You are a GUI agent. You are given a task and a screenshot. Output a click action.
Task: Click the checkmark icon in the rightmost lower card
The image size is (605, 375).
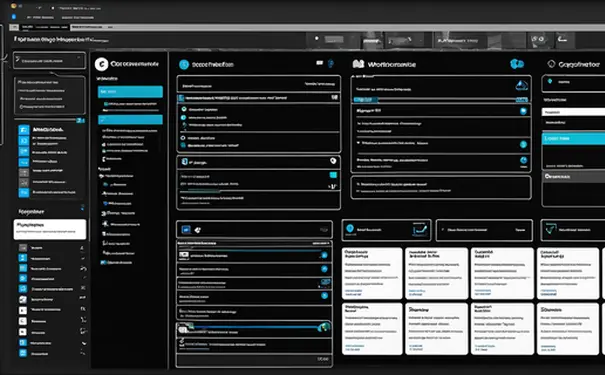pyautogui.click(x=549, y=230)
